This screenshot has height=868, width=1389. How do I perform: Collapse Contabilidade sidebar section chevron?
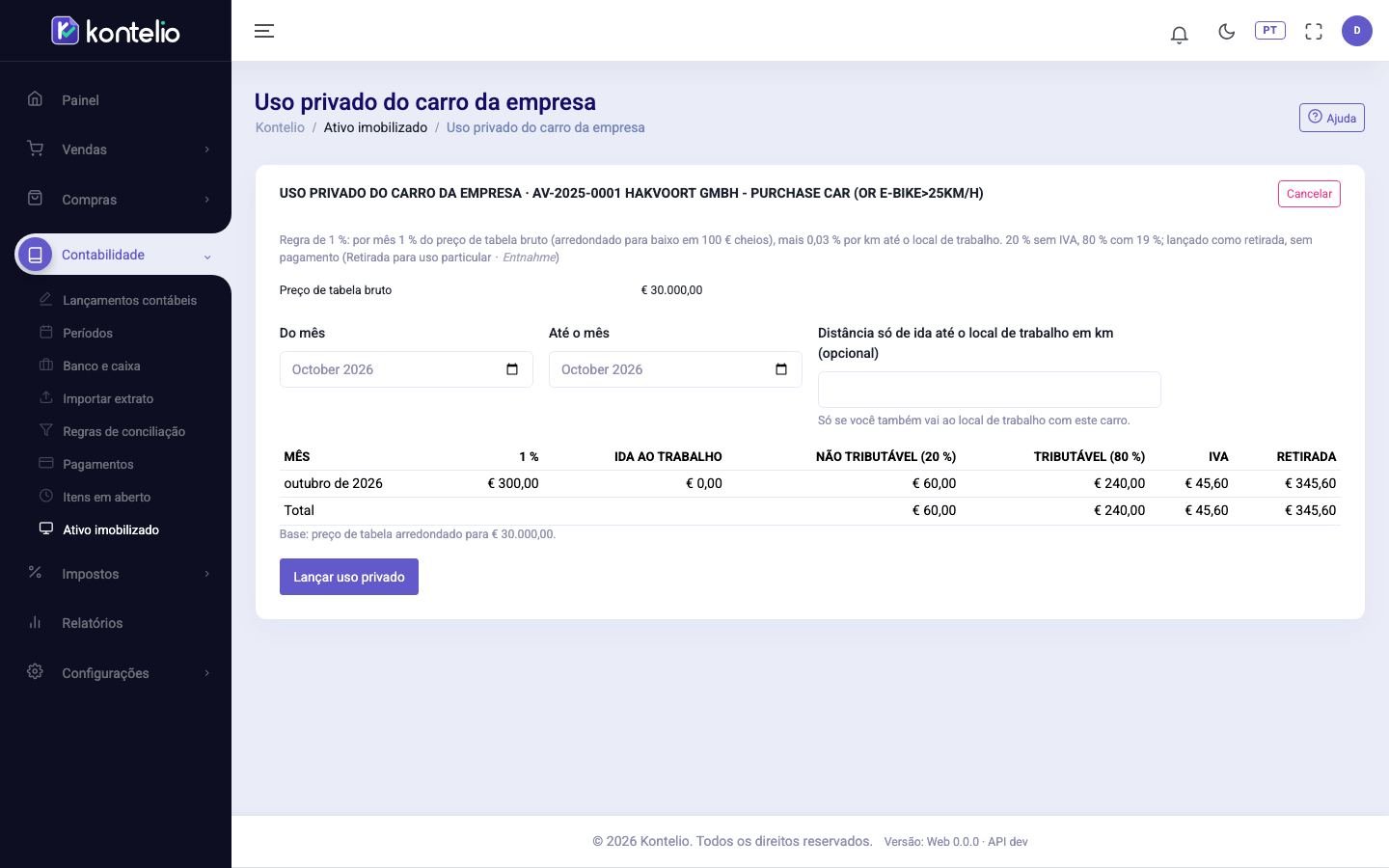click(x=206, y=256)
